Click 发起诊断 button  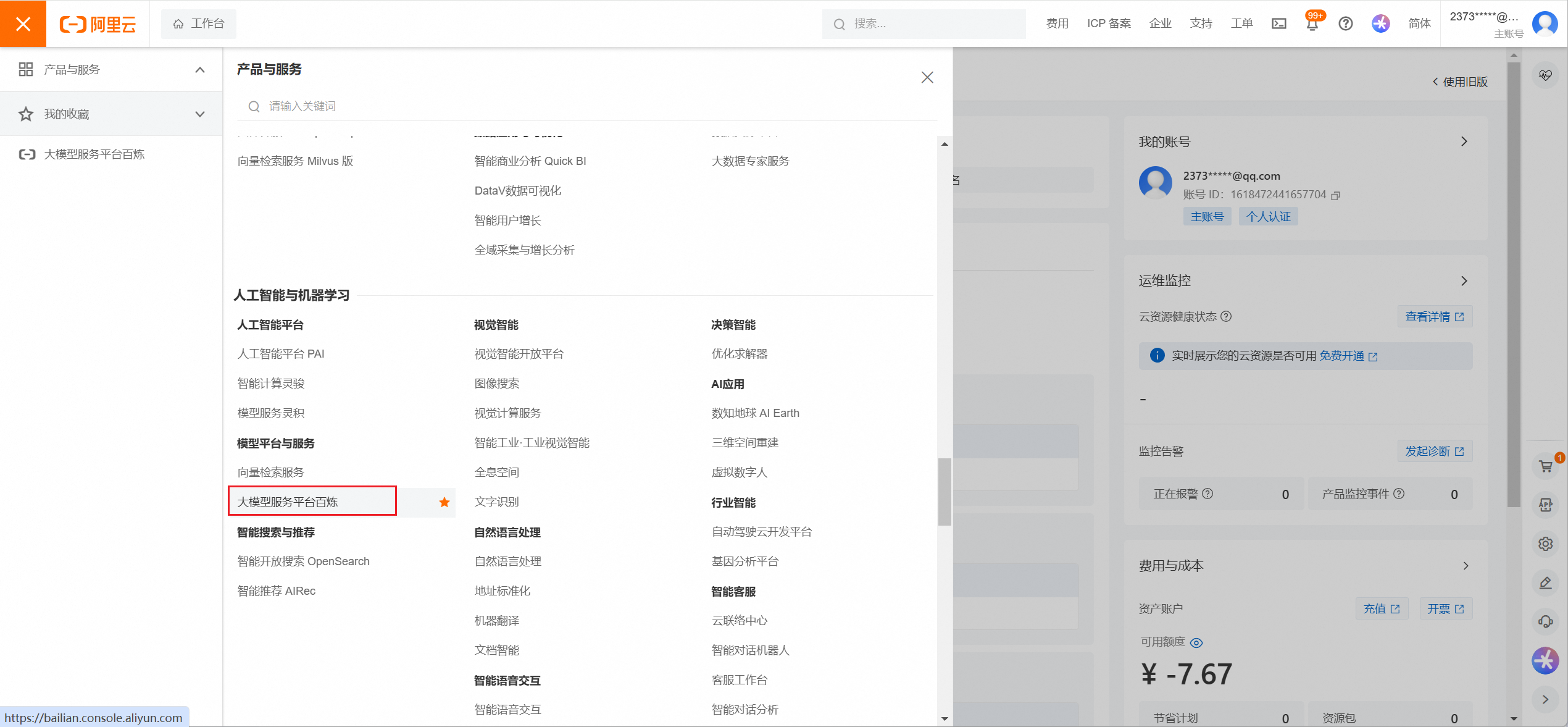1435,451
